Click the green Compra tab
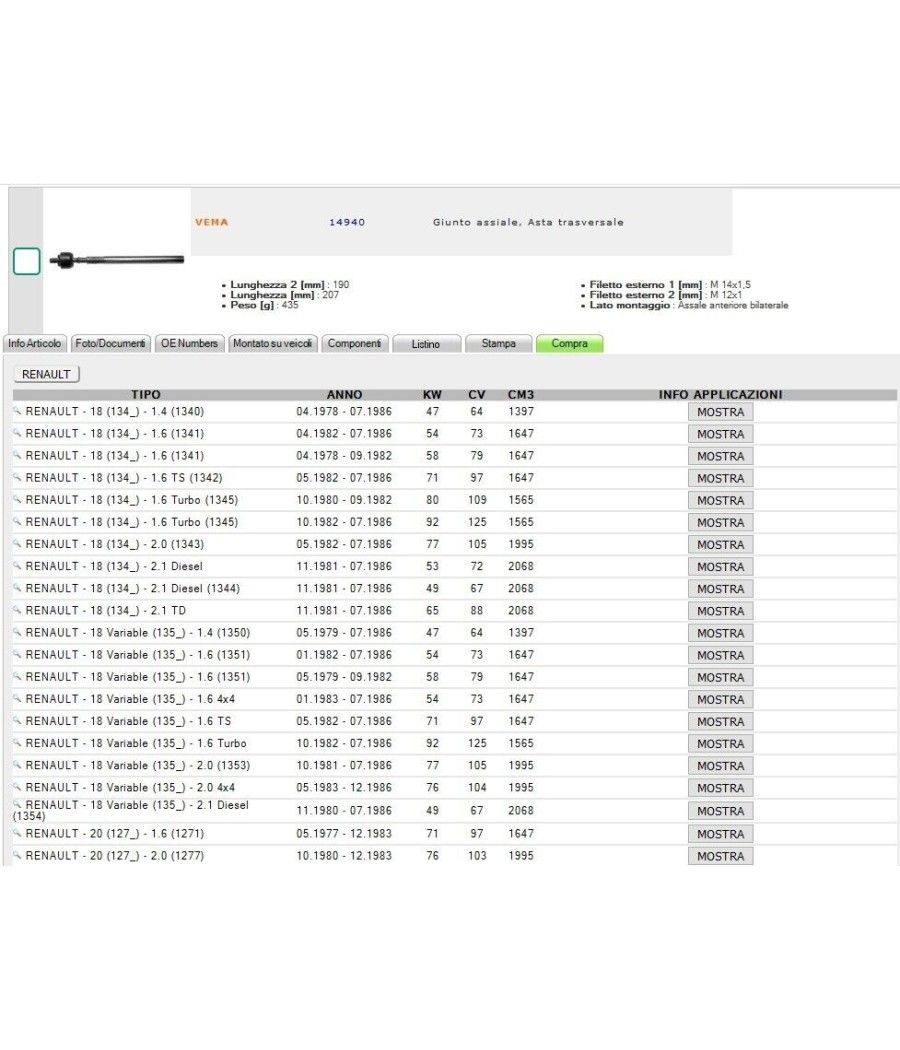900x1050 pixels. 569,344
